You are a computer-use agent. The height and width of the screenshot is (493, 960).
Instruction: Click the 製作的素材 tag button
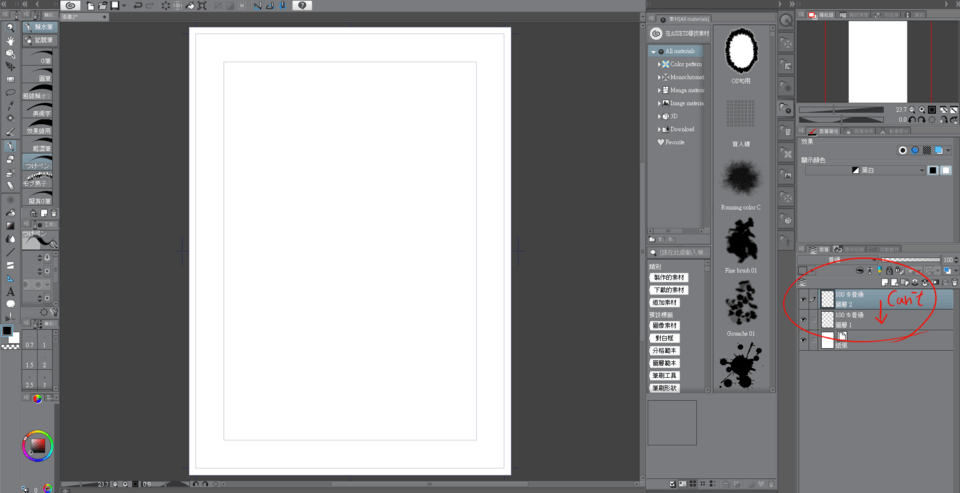click(669, 277)
